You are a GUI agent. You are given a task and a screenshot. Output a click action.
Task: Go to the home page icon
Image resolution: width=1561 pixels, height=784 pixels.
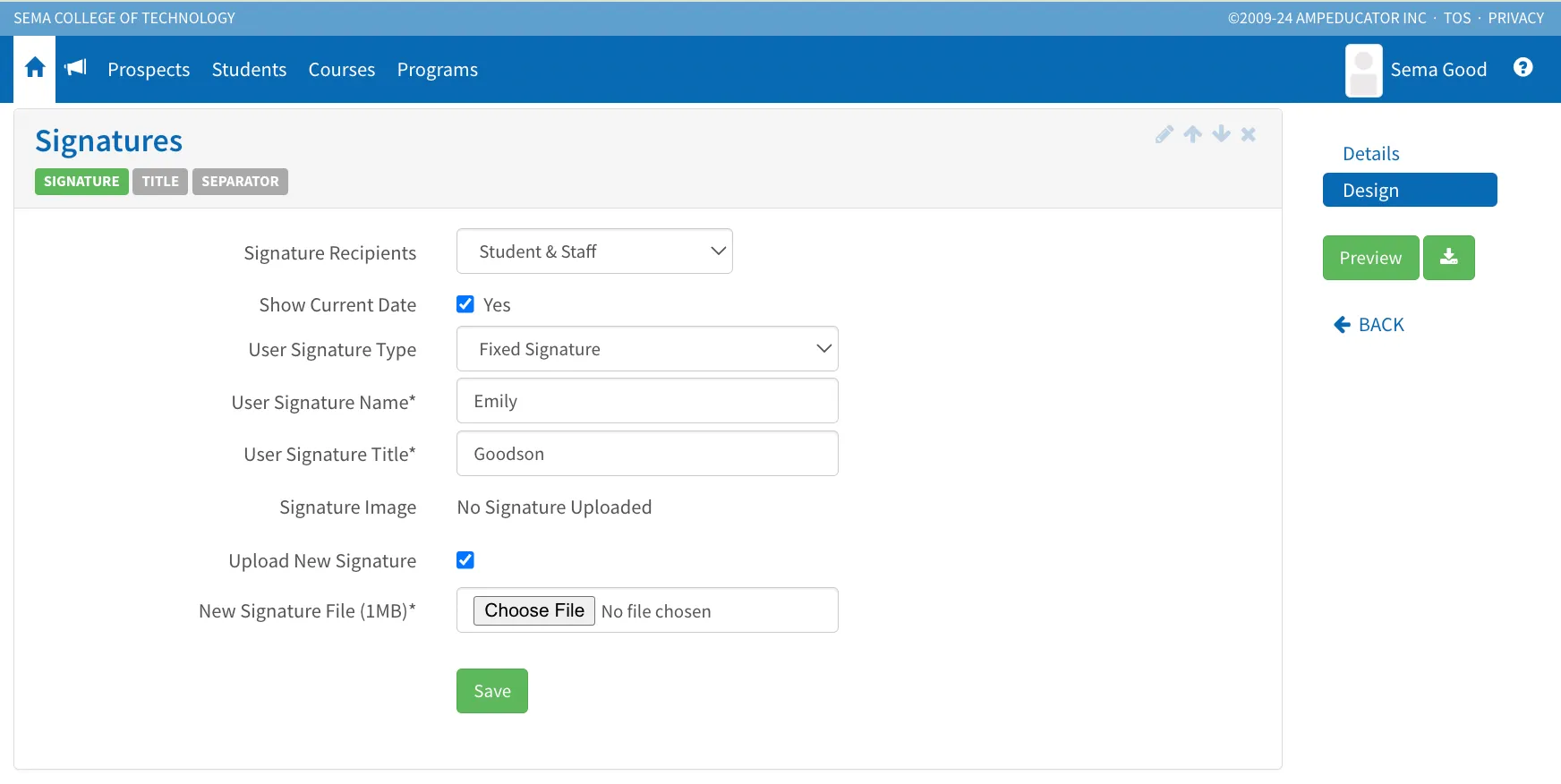35,68
